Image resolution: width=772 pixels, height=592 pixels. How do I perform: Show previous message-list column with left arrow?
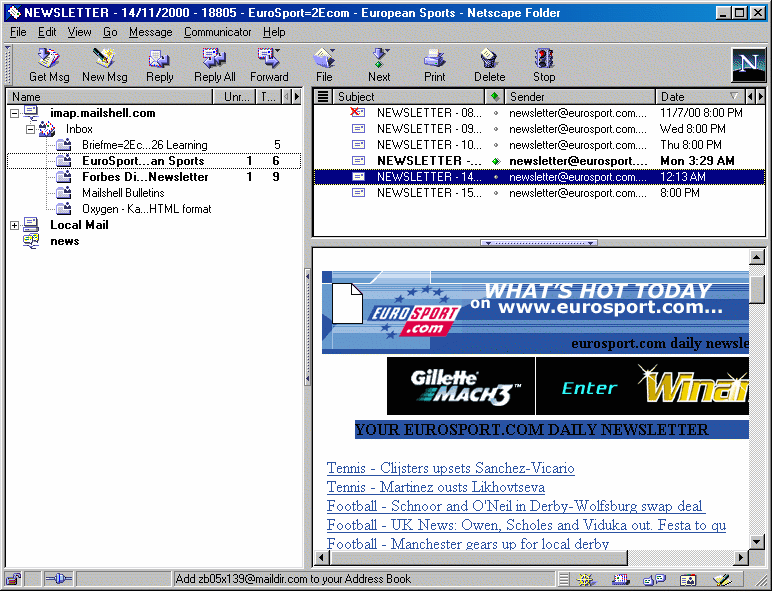(x=750, y=97)
